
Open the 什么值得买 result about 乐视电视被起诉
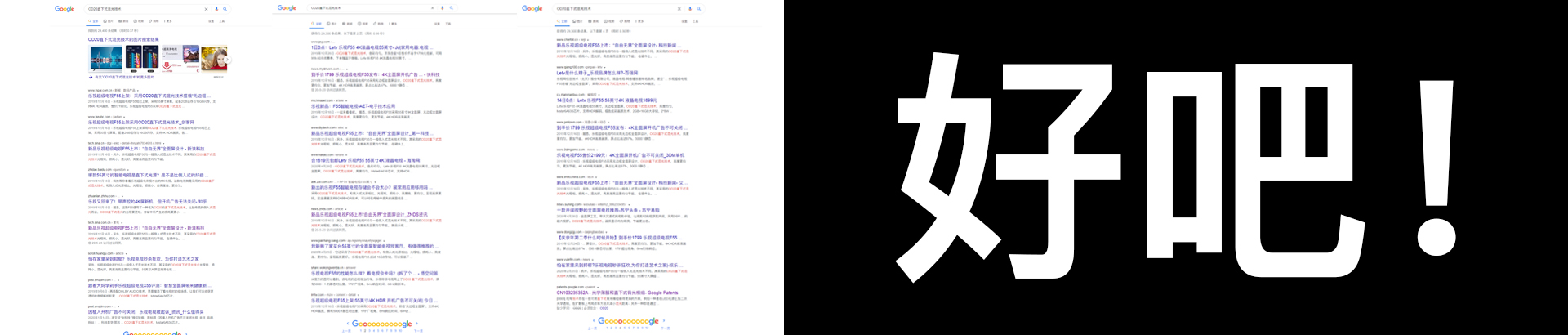coord(146,312)
